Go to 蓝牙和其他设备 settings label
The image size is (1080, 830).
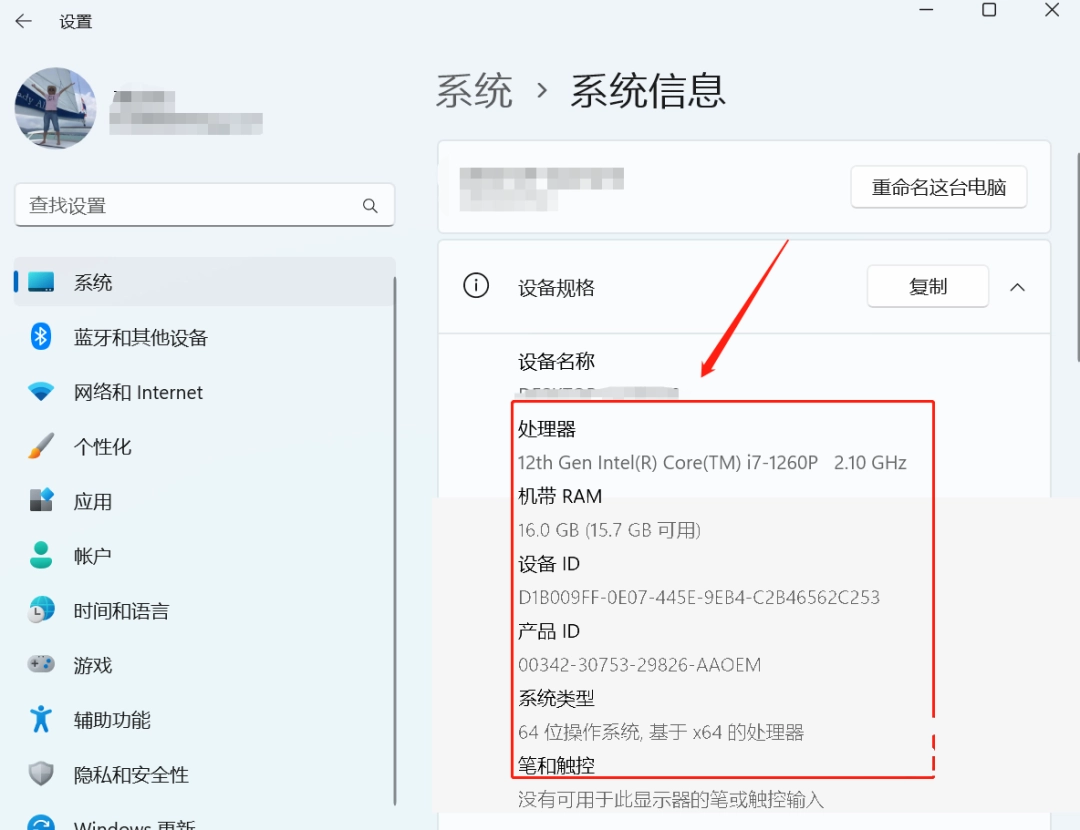[x=141, y=338]
